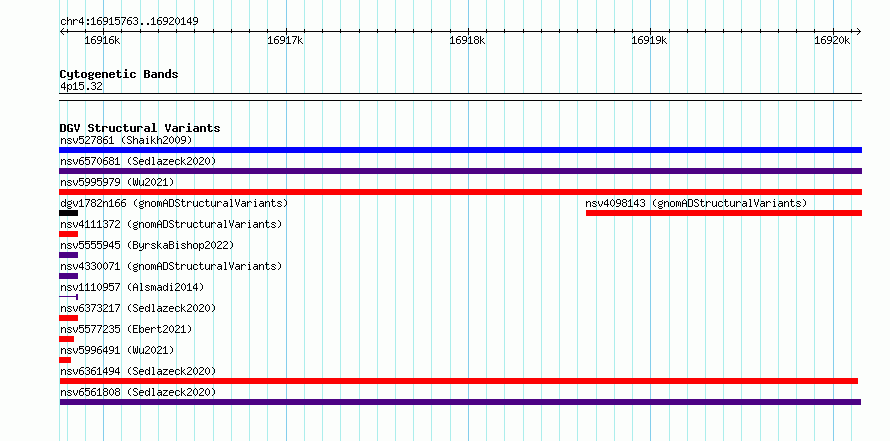Open the nsv4111372 gnomAD label
This screenshot has width=890, height=441.
[171, 224]
